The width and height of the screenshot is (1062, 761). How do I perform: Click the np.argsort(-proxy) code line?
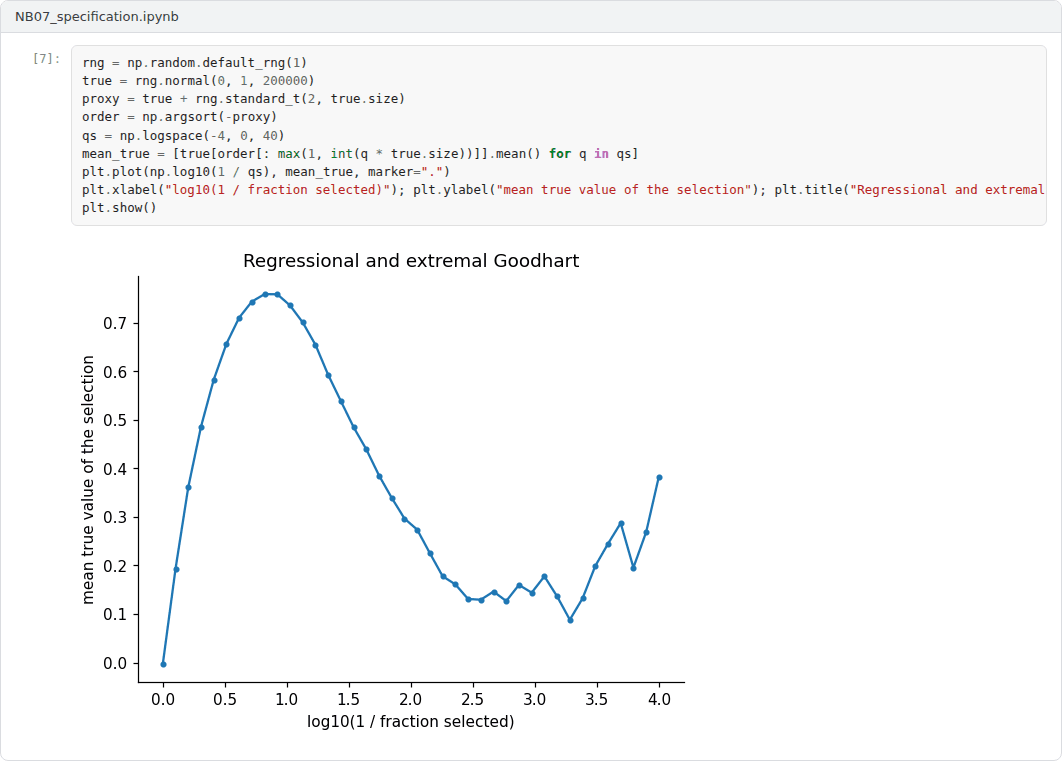tap(179, 116)
